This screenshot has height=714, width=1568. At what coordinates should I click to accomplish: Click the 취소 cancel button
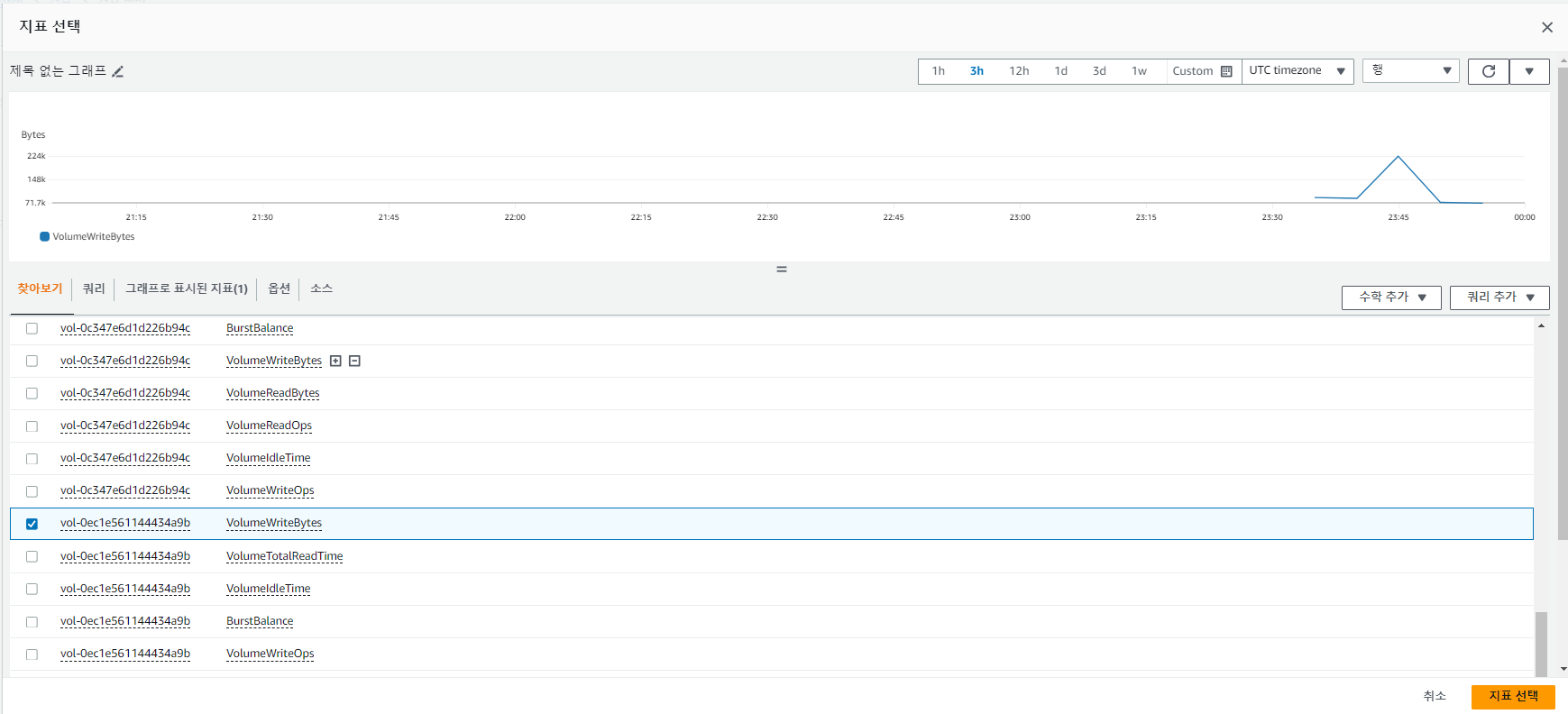1434,696
